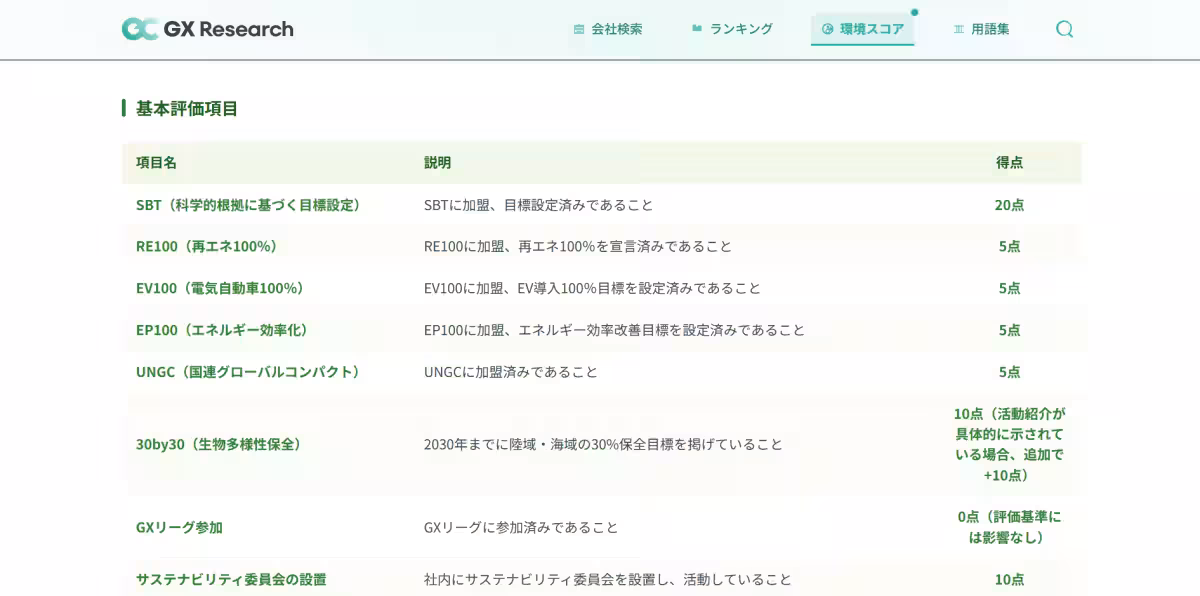Open the search magnifier icon
This screenshot has width=1200, height=596.
point(1064,29)
